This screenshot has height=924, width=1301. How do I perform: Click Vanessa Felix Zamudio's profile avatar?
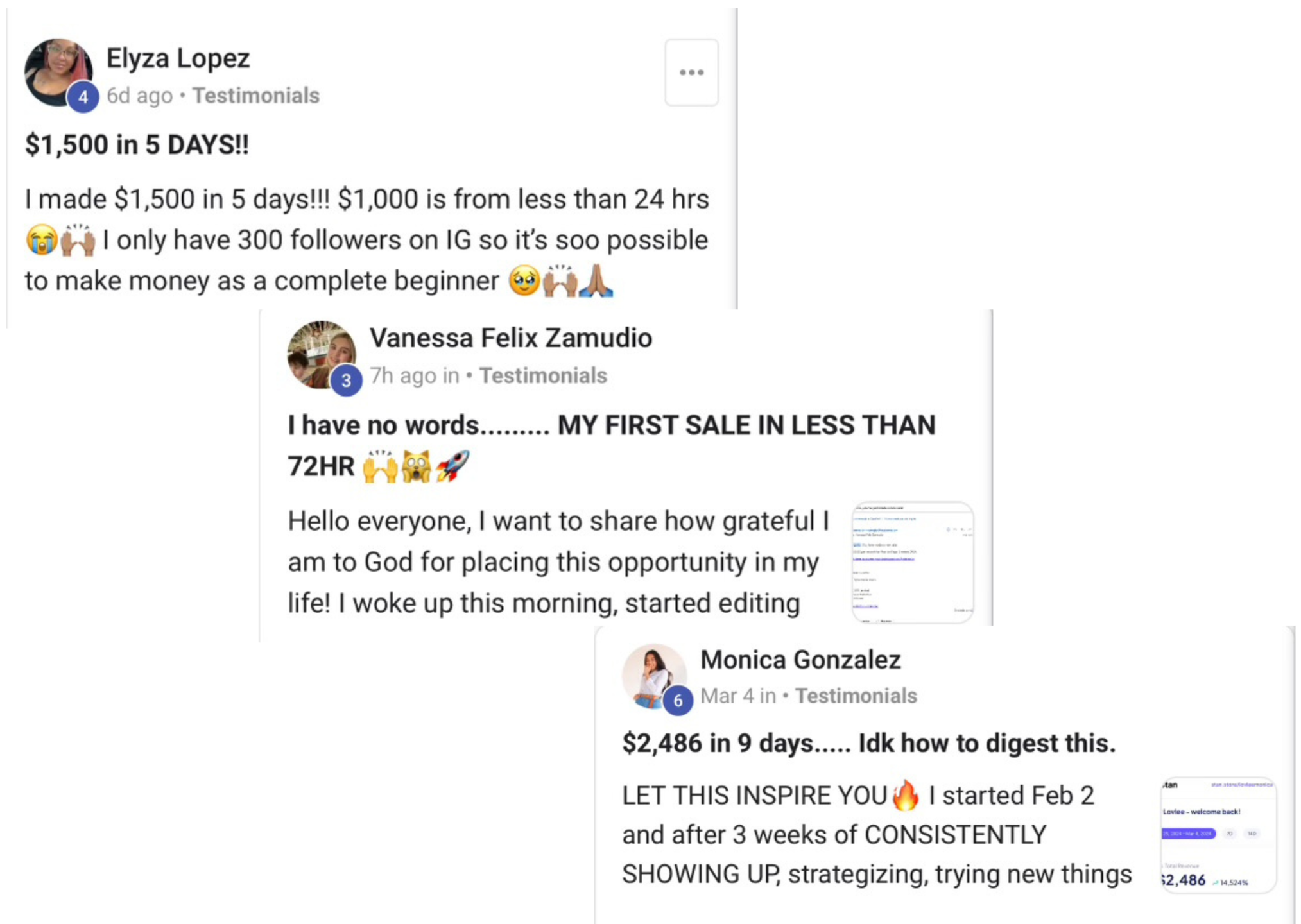pos(322,355)
